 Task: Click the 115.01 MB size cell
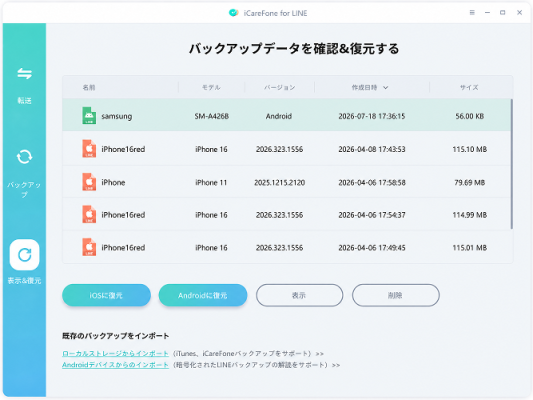point(469,248)
